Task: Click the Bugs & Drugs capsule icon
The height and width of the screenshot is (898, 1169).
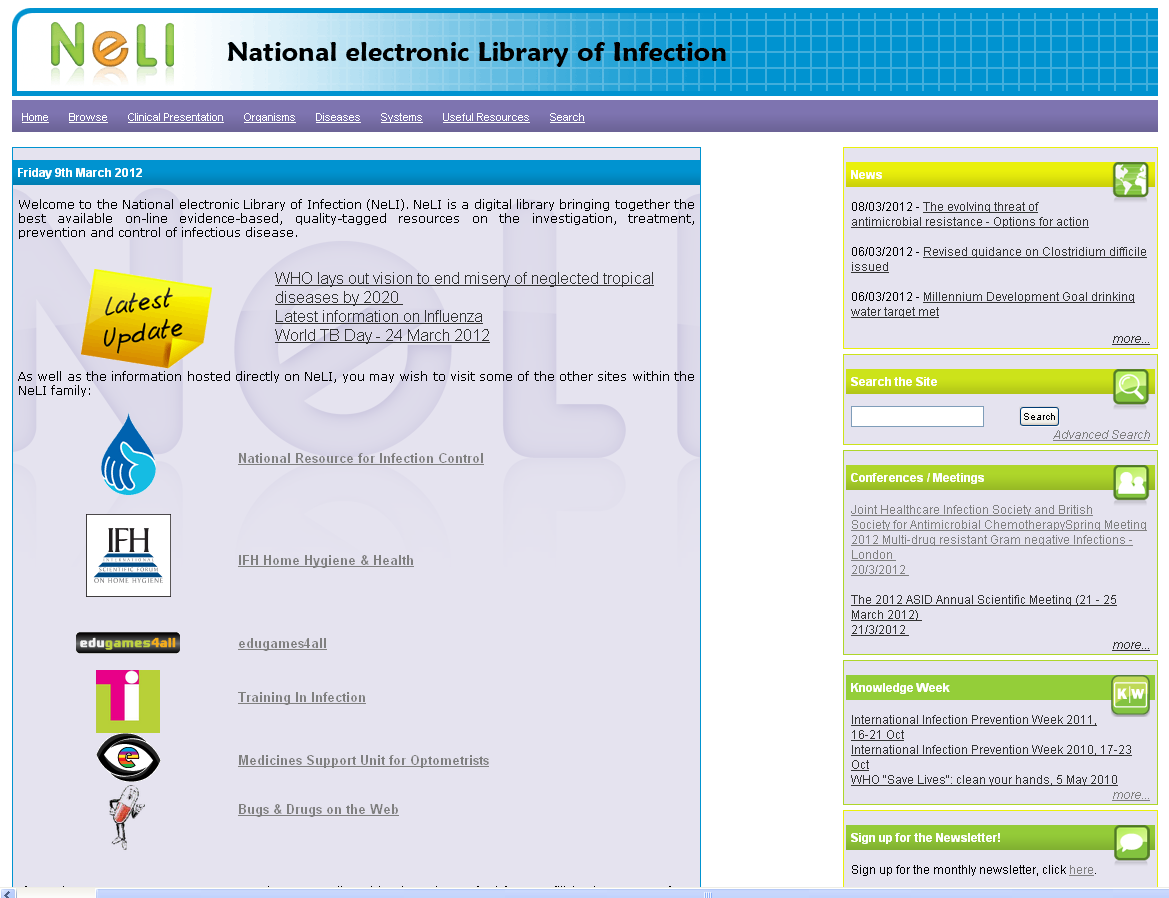Action: 126,817
